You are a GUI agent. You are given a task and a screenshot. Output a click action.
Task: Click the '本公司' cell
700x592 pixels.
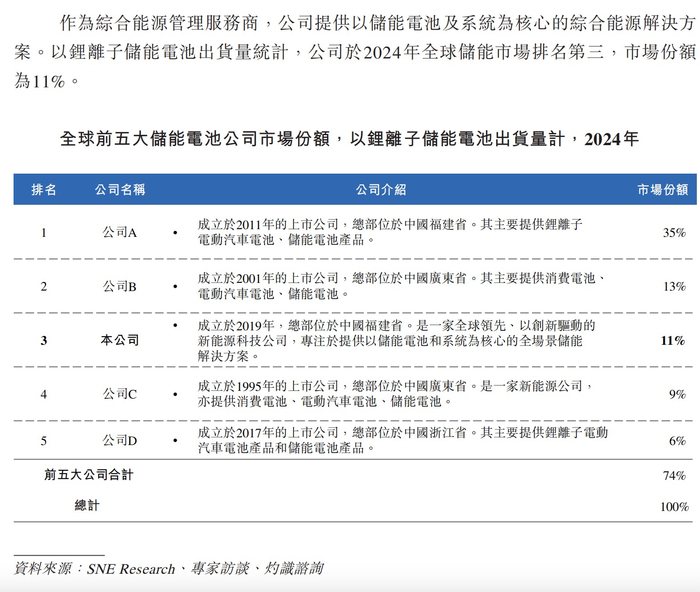pos(120,340)
